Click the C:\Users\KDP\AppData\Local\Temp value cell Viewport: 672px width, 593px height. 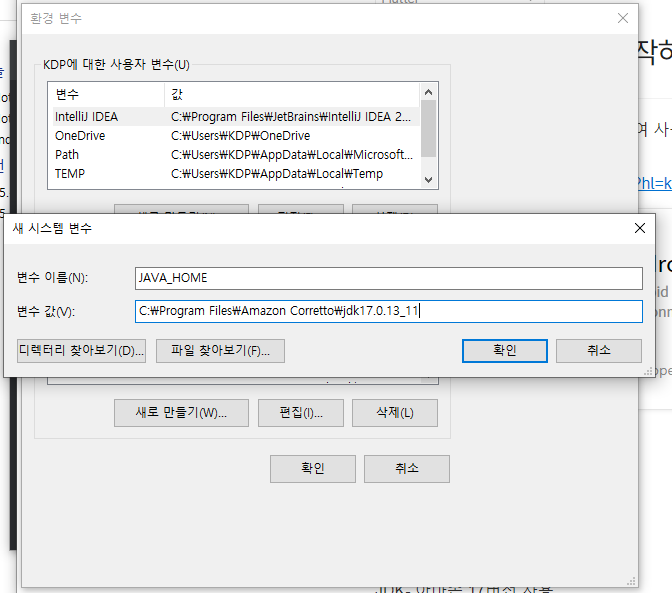[277, 174]
